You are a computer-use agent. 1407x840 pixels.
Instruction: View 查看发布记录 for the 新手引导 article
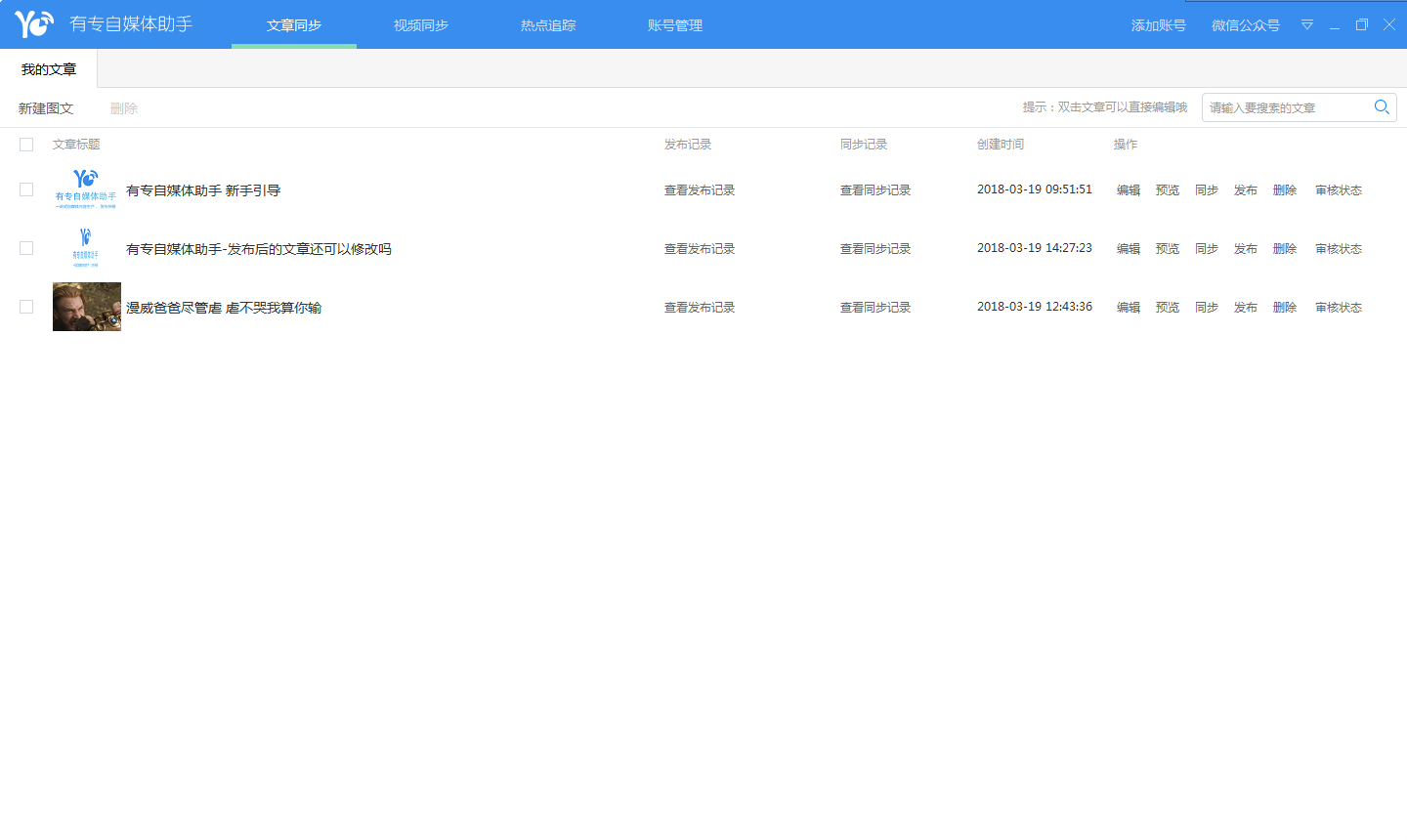[x=700, y=190]
